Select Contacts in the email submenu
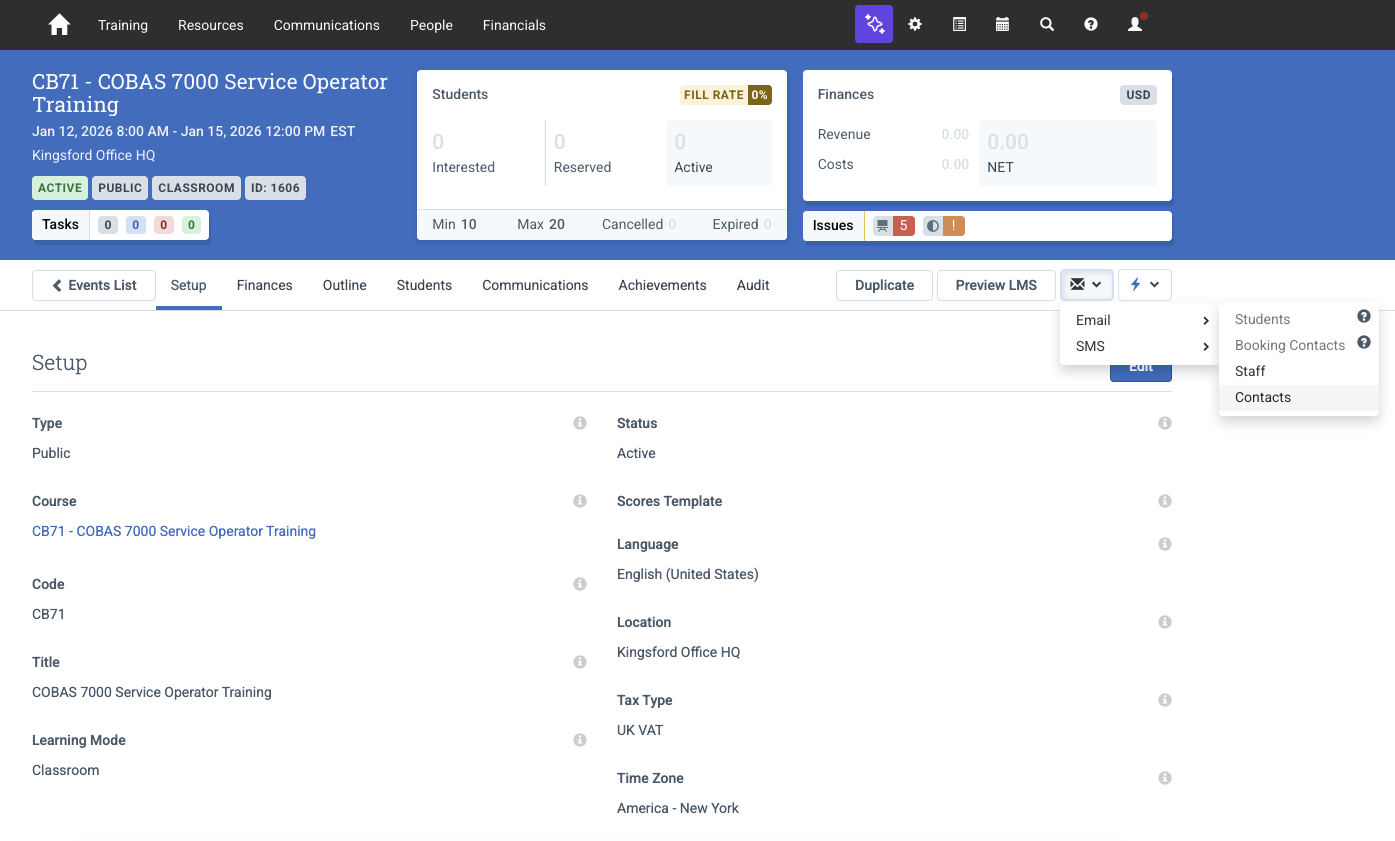Screen dimensions: 1395x841 [x=1299, y=397]
